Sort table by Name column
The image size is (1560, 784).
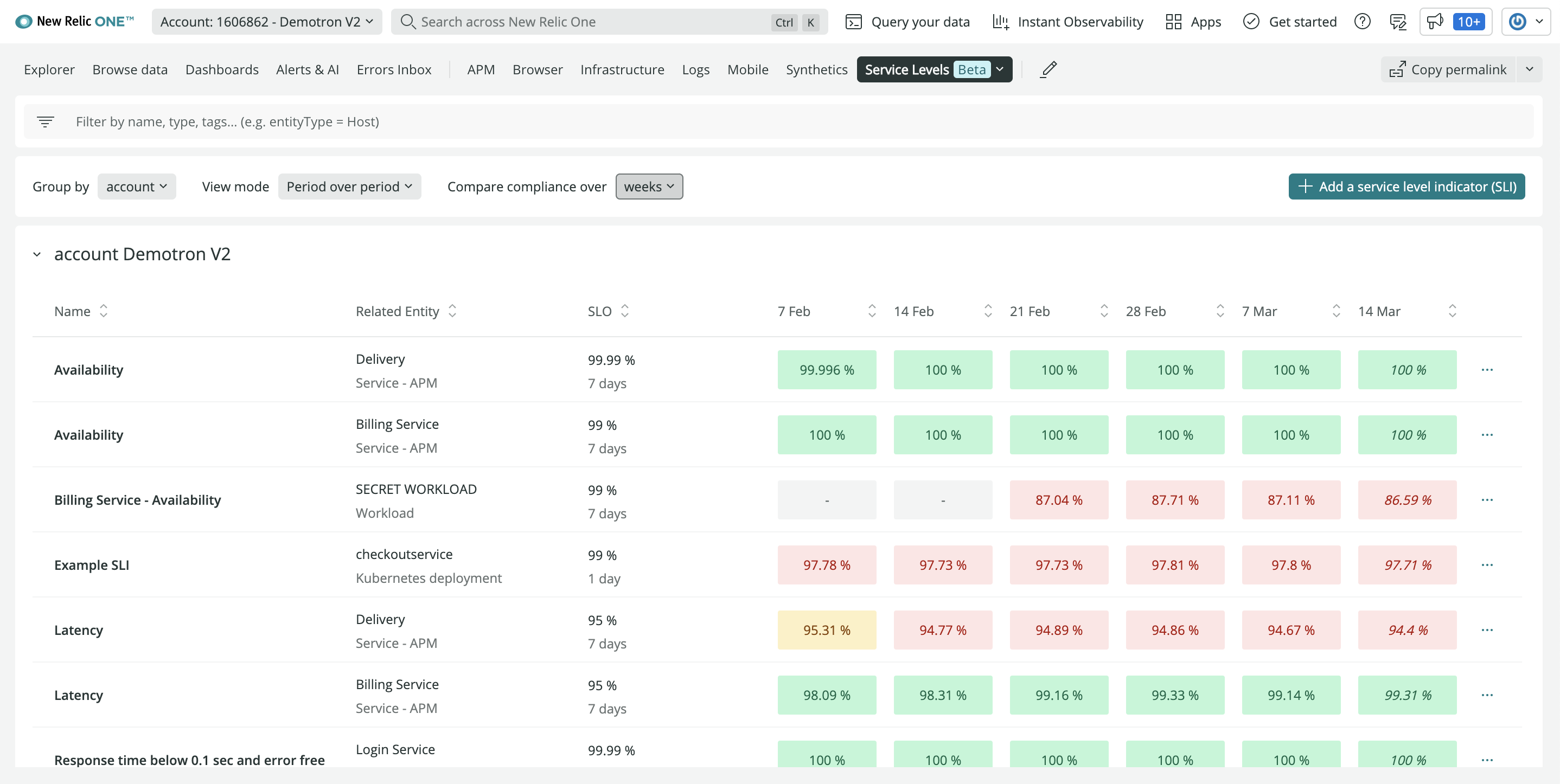click(104, 311)
